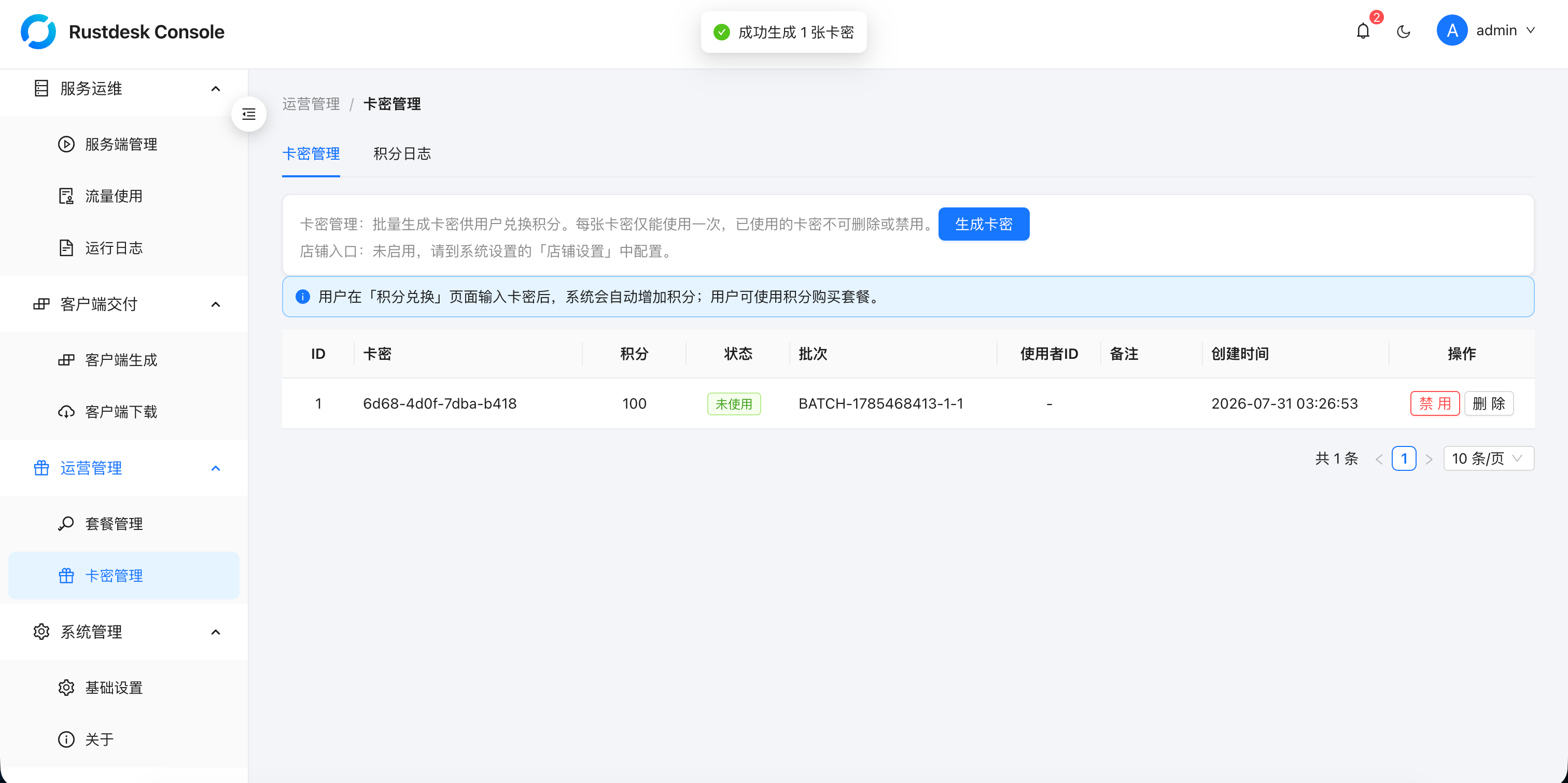1568x783 pixels.
Task: Collapse sidebar with the menu fold button
Action: [248, 114]
